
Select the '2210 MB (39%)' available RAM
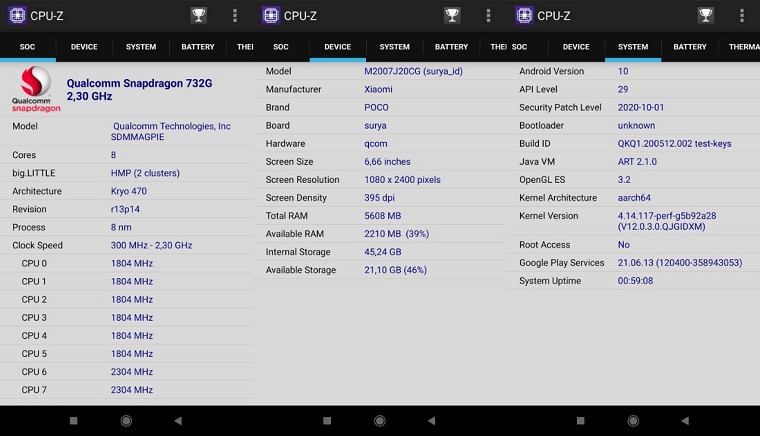(x=396, y=234)
